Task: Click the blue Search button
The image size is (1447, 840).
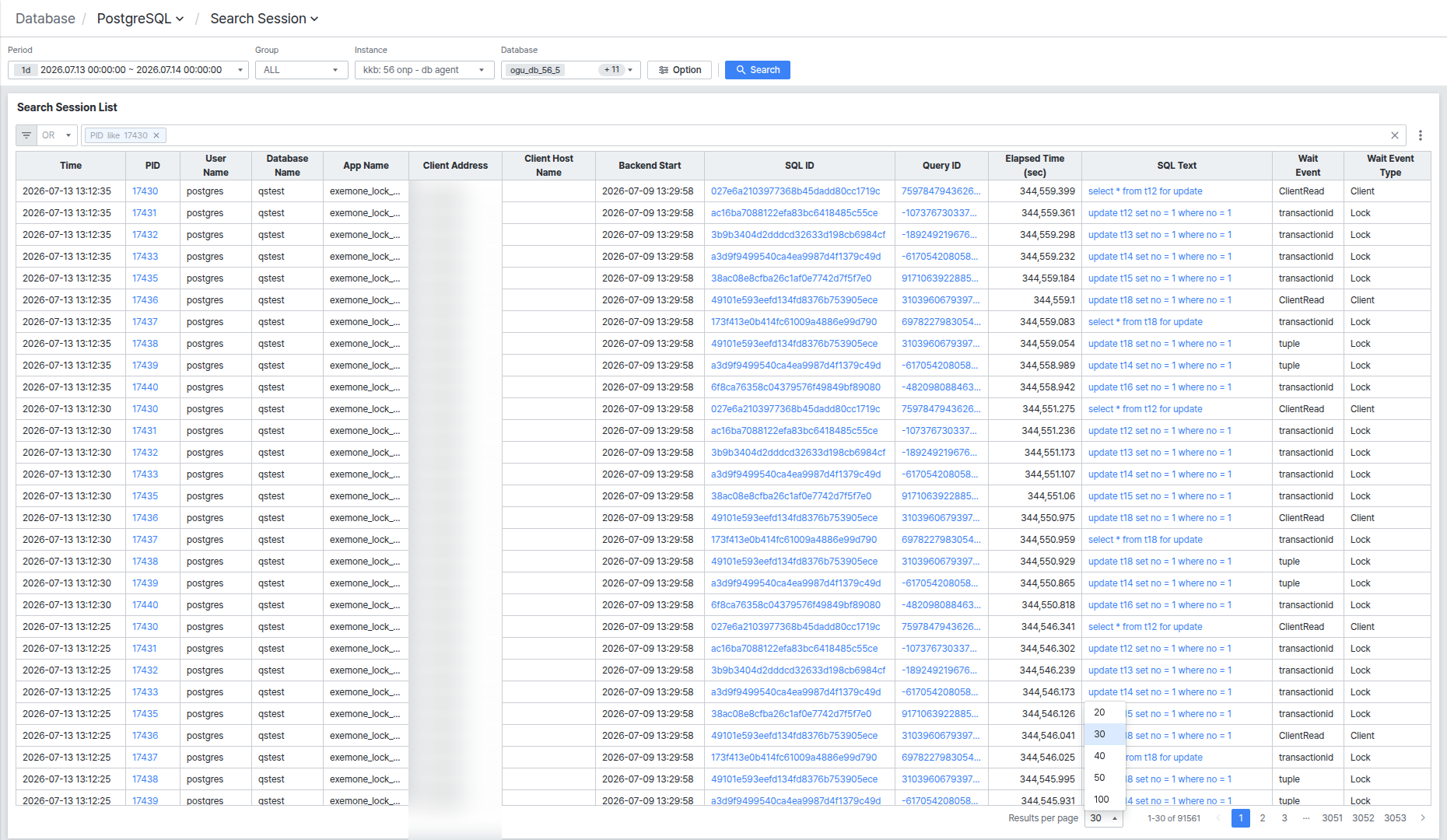Action: point(758,70)
